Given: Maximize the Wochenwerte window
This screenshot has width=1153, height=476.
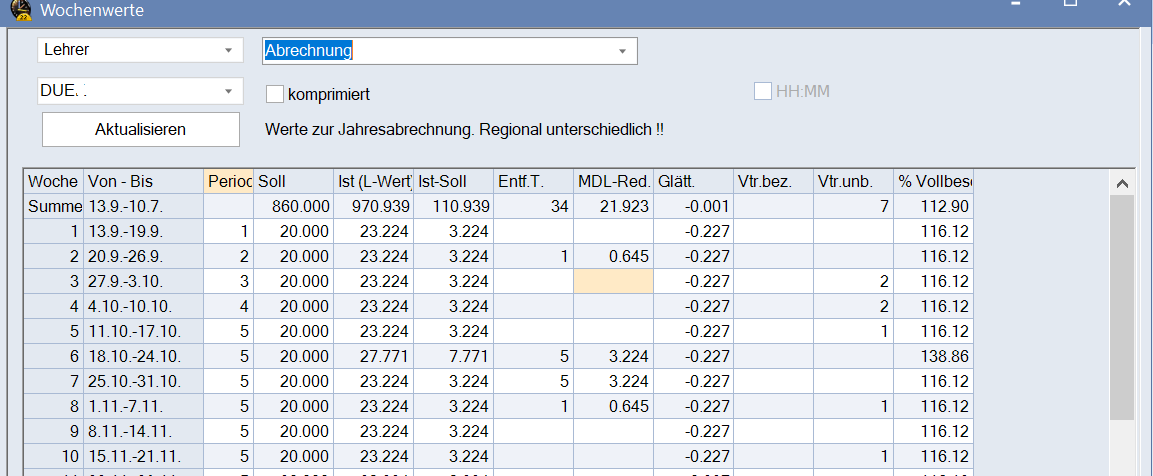Looking at the screenshot, I should [1070, 5].
